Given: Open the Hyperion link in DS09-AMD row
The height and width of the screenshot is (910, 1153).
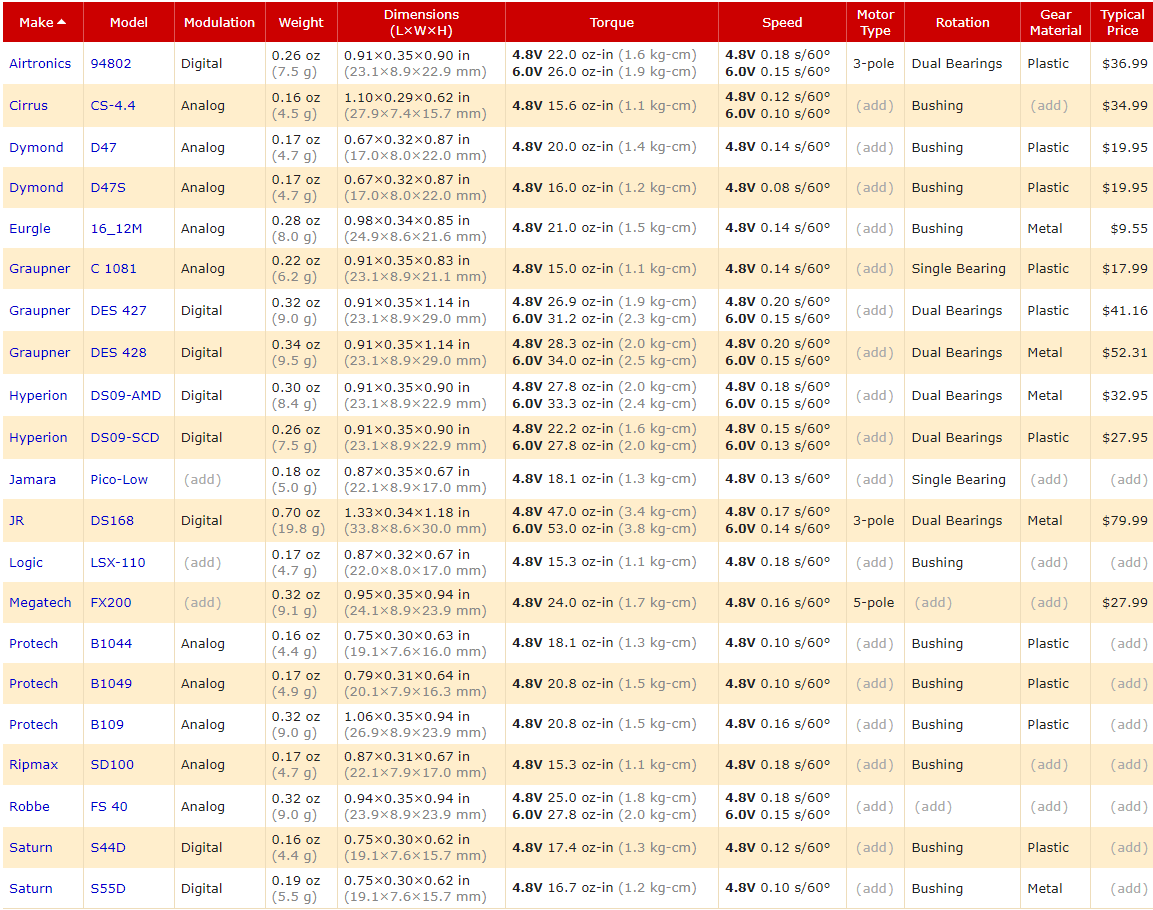Looking at the screenshot, I should pyautogui.click(x=38, y=395).
